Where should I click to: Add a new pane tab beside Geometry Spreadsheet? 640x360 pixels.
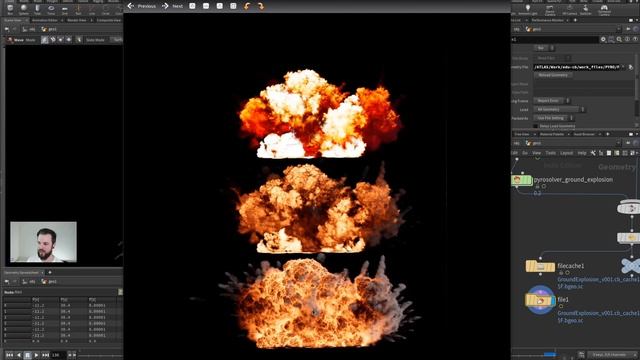pos(50,272)
